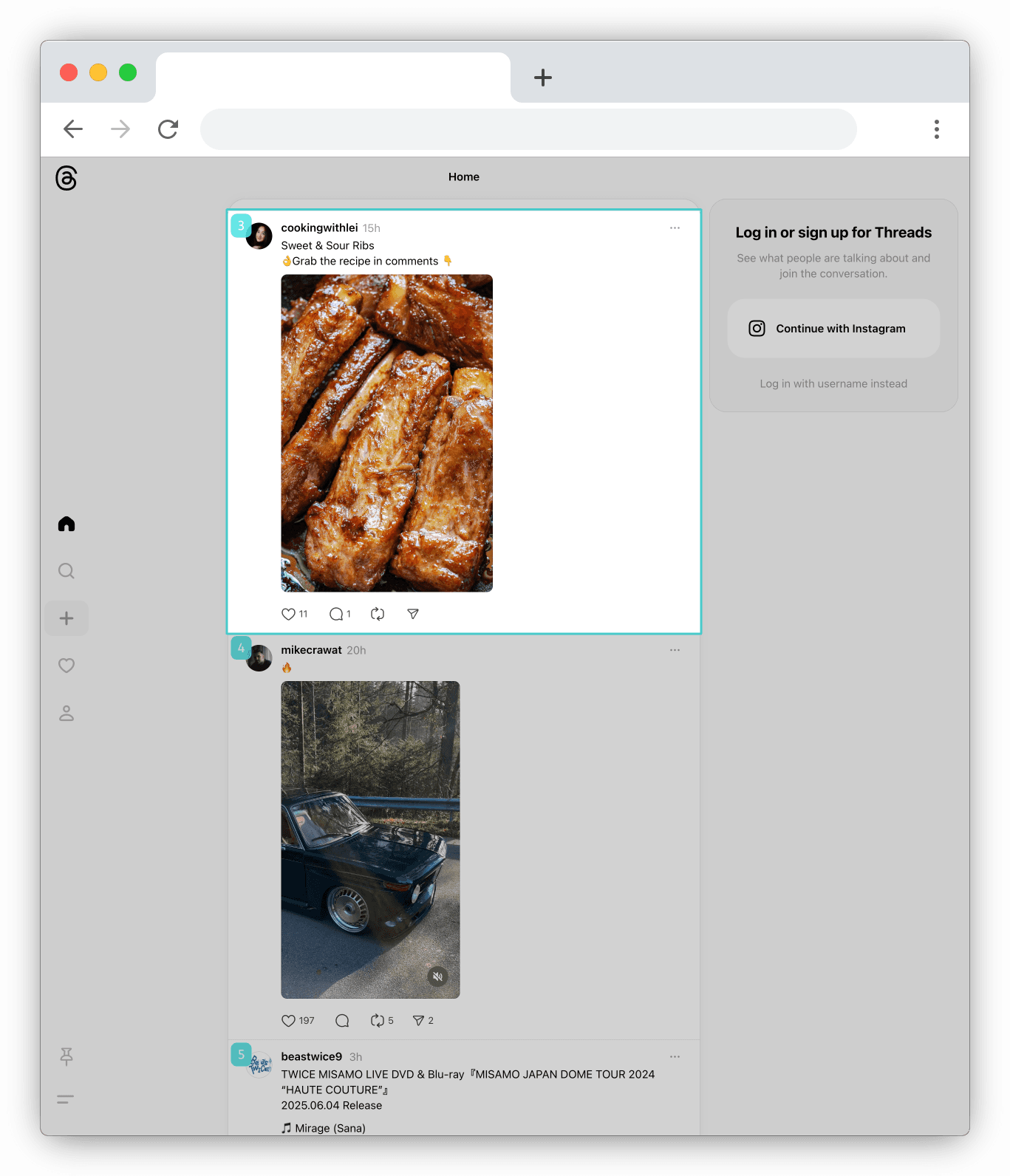This screenshot has width=1010, height=1176.
Task: Click Continue with Instagram button
Action: [833, 329]
